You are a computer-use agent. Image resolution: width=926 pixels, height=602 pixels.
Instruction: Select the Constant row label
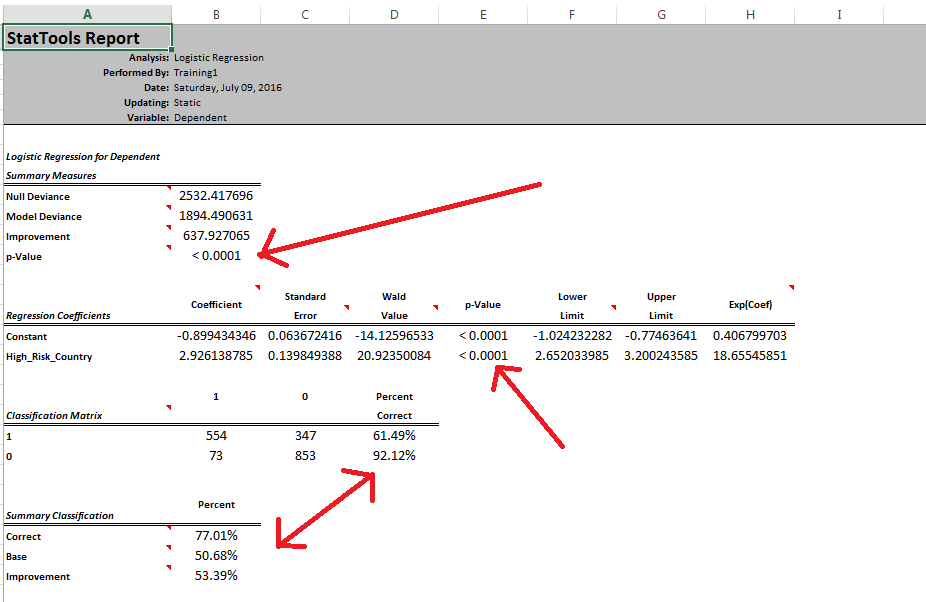click(27, 337)
